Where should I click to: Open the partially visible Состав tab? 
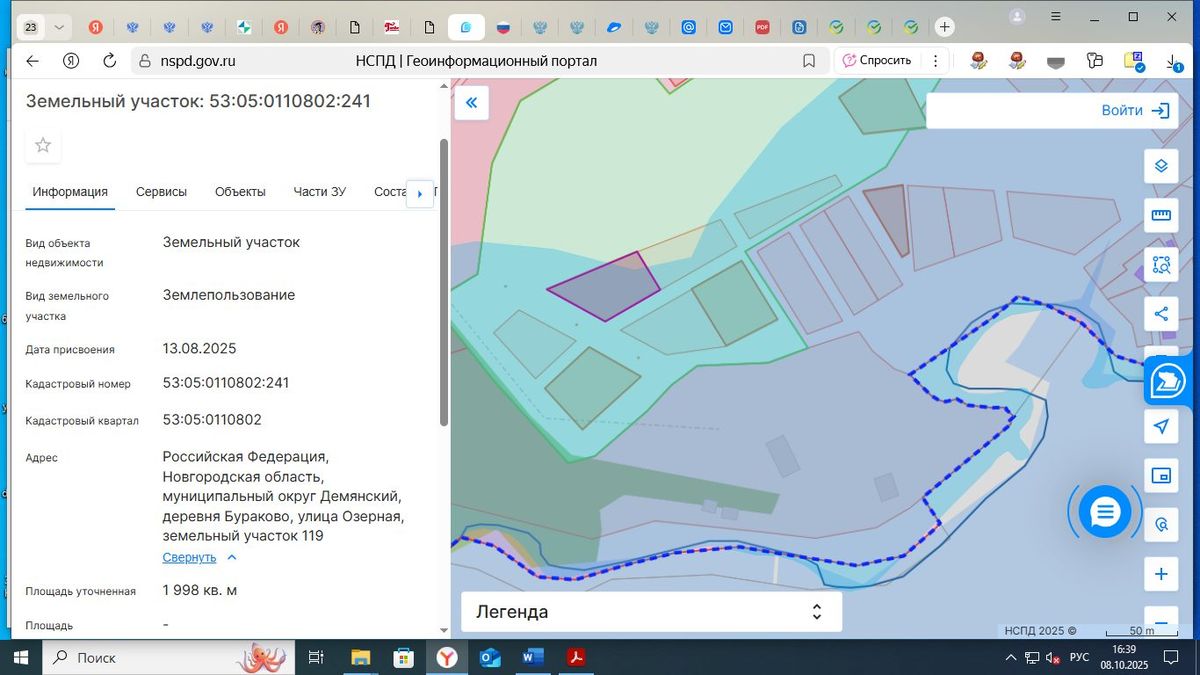pos(388,192)
